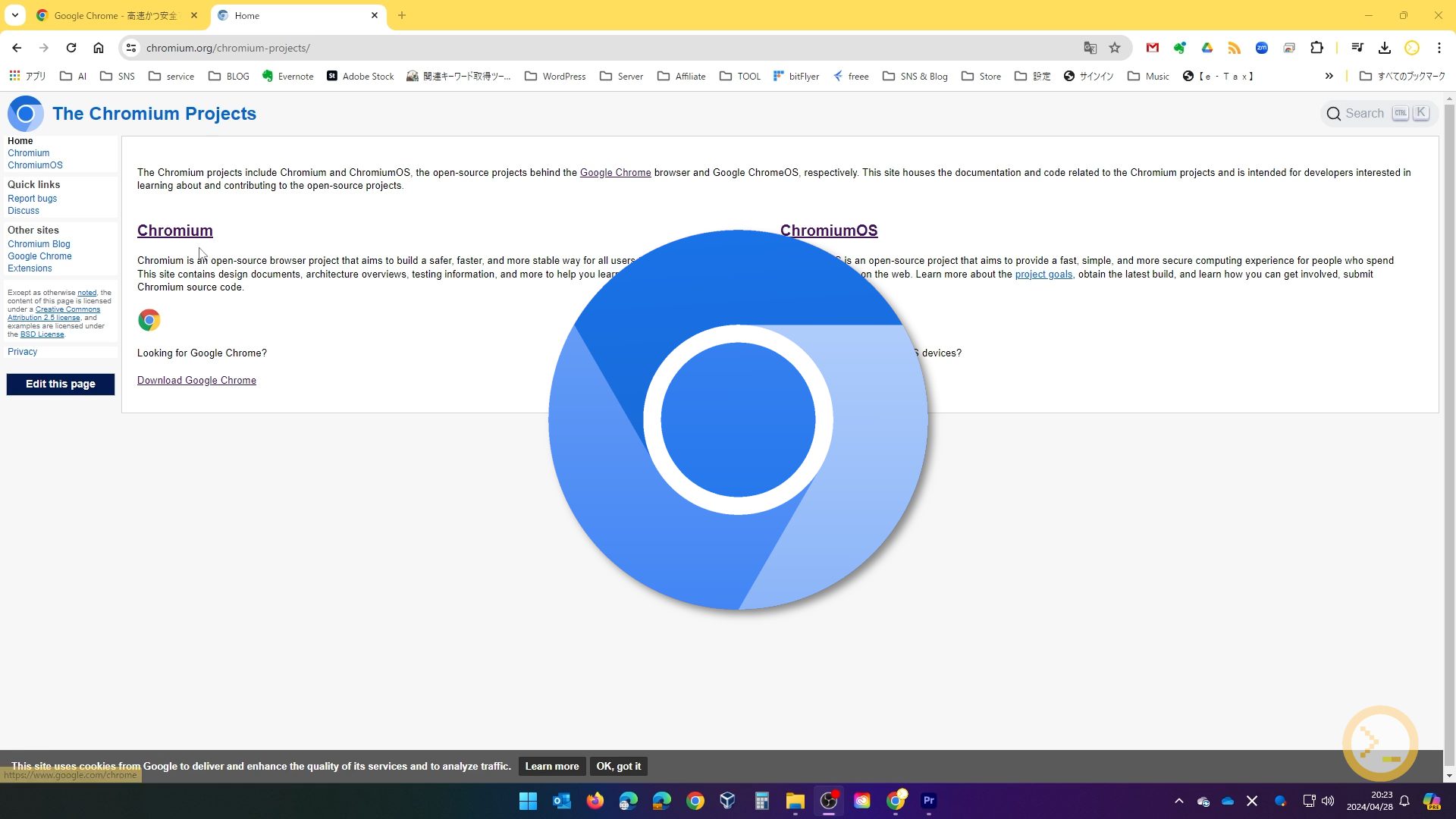Click Download Google Chrome link
Viewport: 1456px width, 819px height.
[196, 381]
